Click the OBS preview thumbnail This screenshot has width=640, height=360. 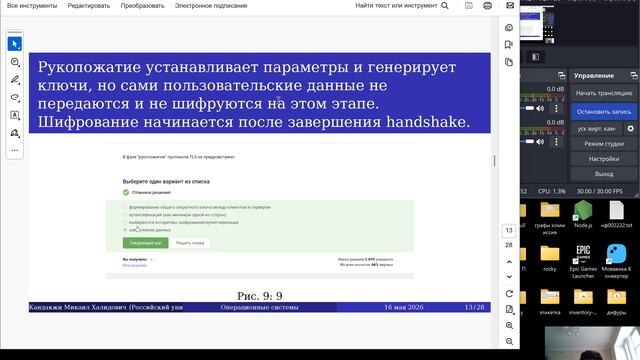[537, 23]
